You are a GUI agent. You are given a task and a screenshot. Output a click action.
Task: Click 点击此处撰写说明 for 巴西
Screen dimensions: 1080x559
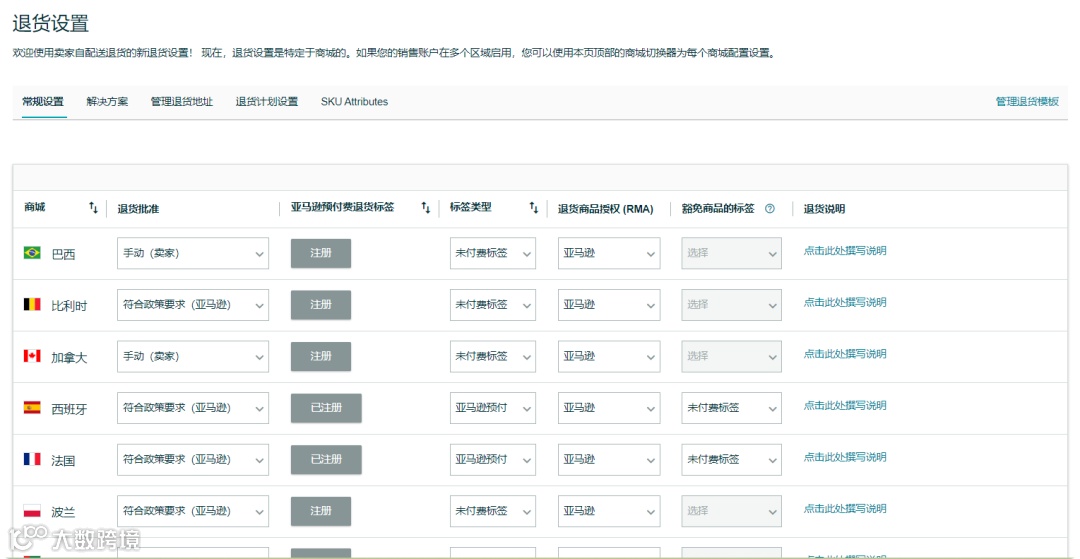(845, 251)
